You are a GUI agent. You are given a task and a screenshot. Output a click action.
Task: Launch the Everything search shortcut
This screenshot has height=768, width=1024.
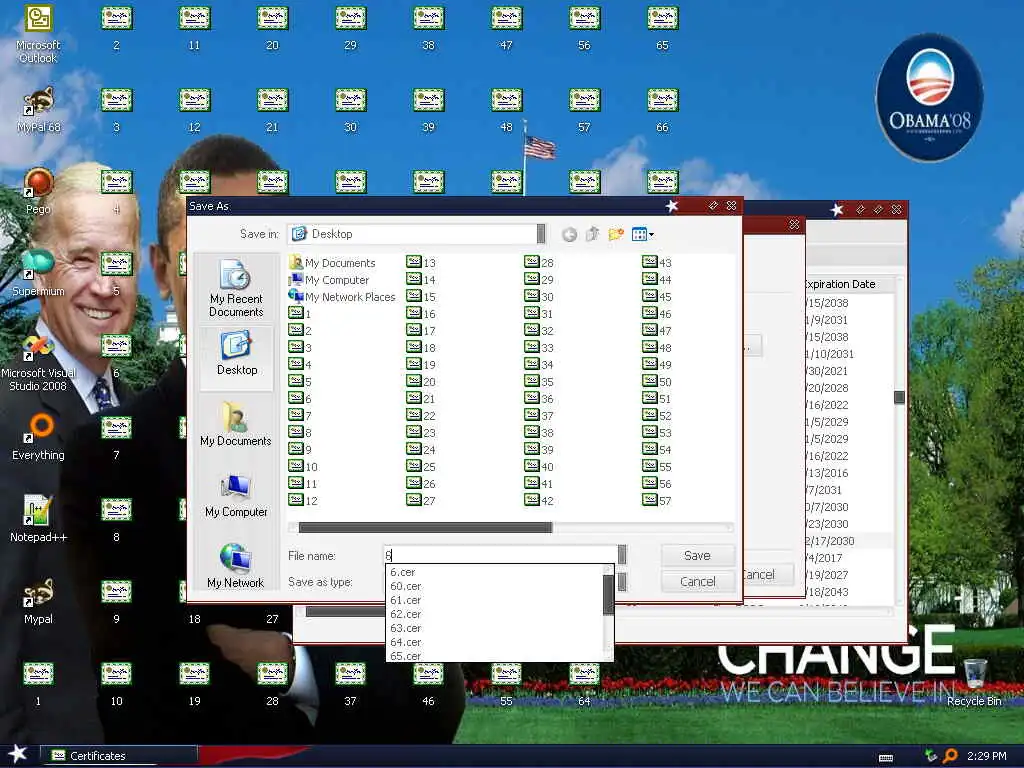pyautogui.click(x=38, y=438)
